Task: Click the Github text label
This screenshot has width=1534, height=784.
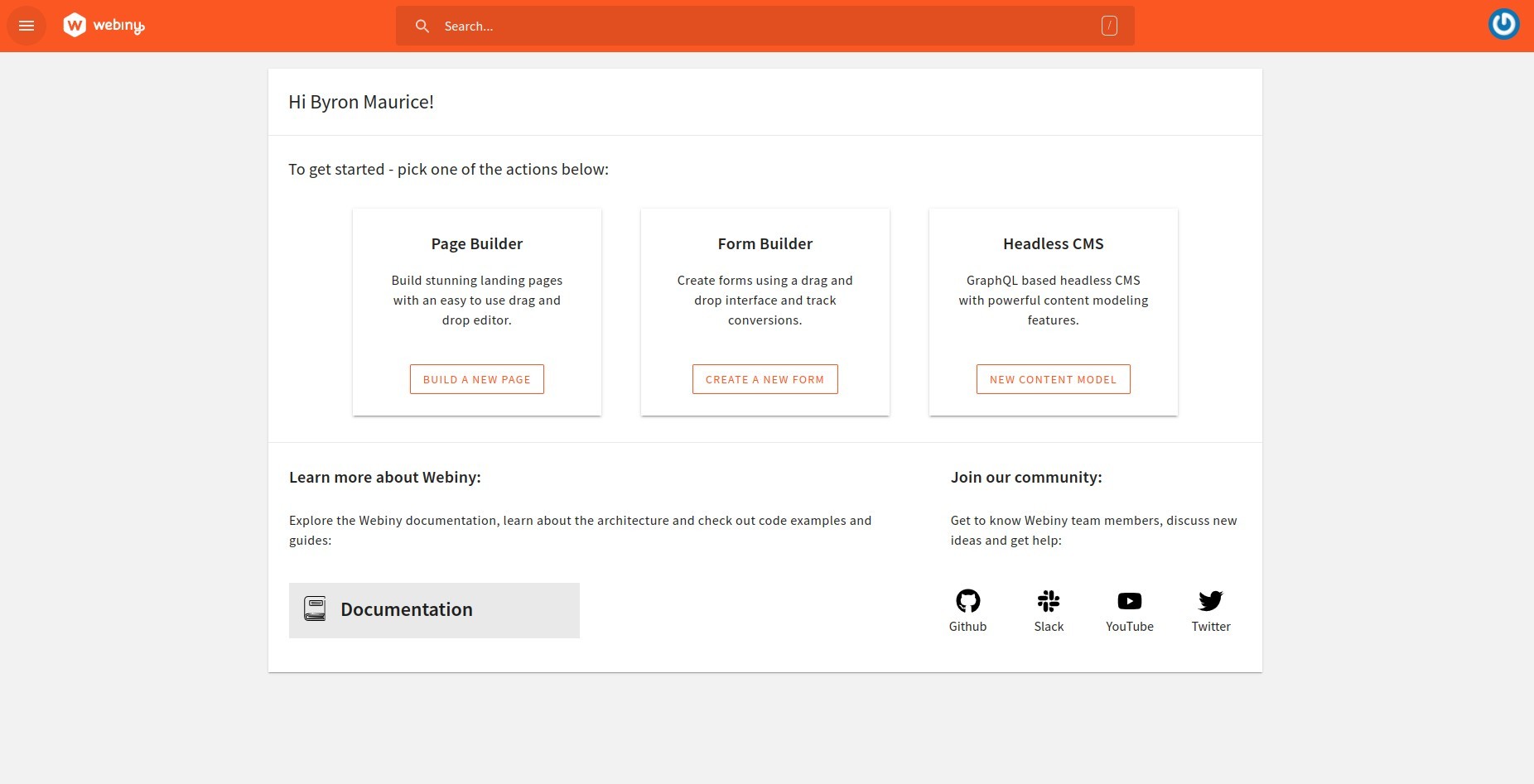Action: 967,627
